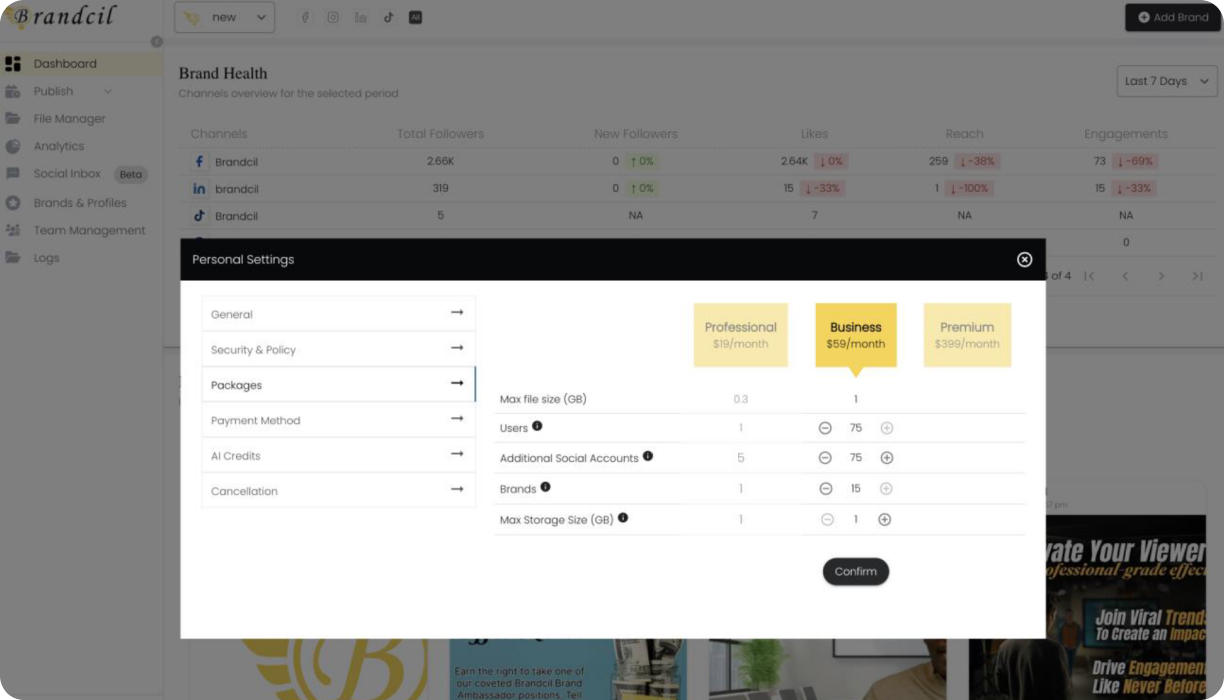Screen dimensions: 1224x700
Task: Select the Packages settings tab
Action: pyautogui.click(x=338, y=384)
